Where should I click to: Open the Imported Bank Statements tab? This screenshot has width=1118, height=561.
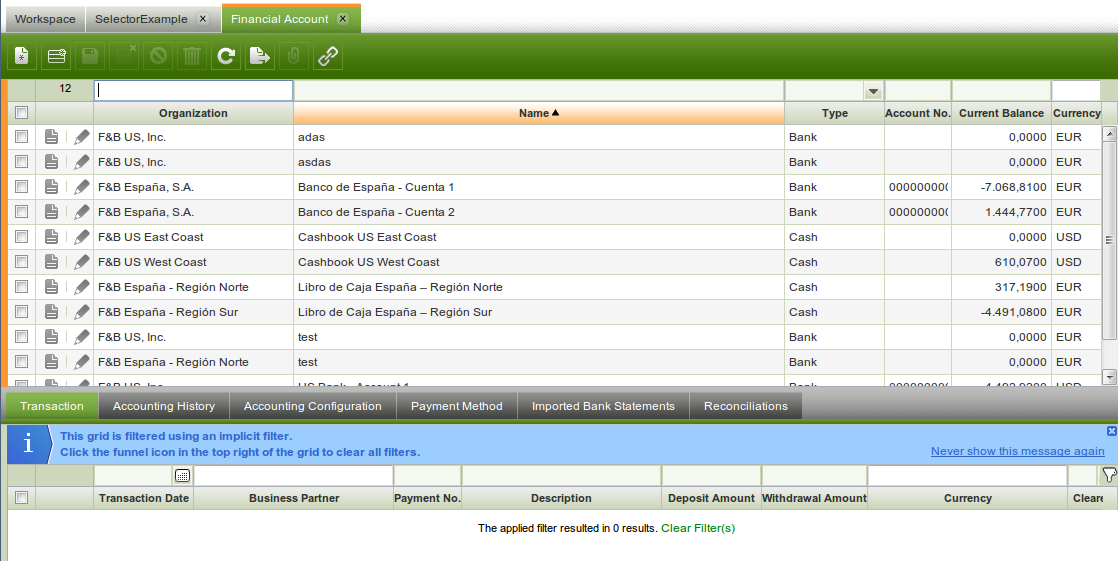[603, 406]
